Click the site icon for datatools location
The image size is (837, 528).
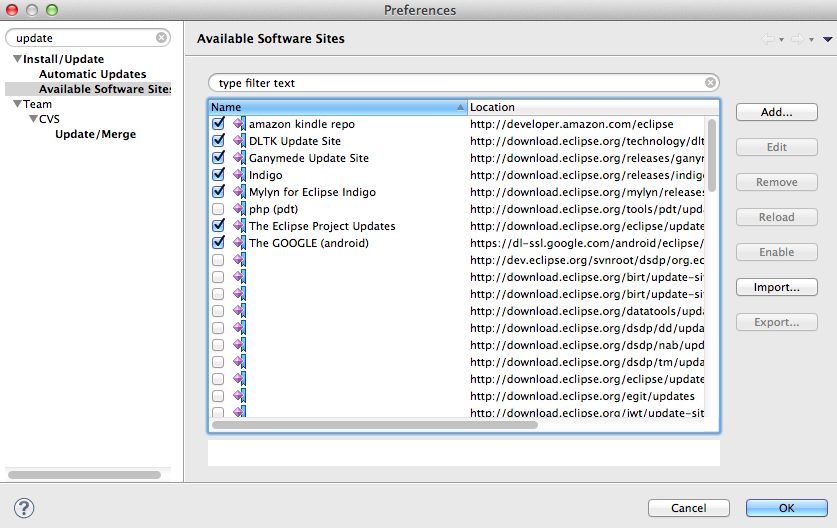pos(240,311)
